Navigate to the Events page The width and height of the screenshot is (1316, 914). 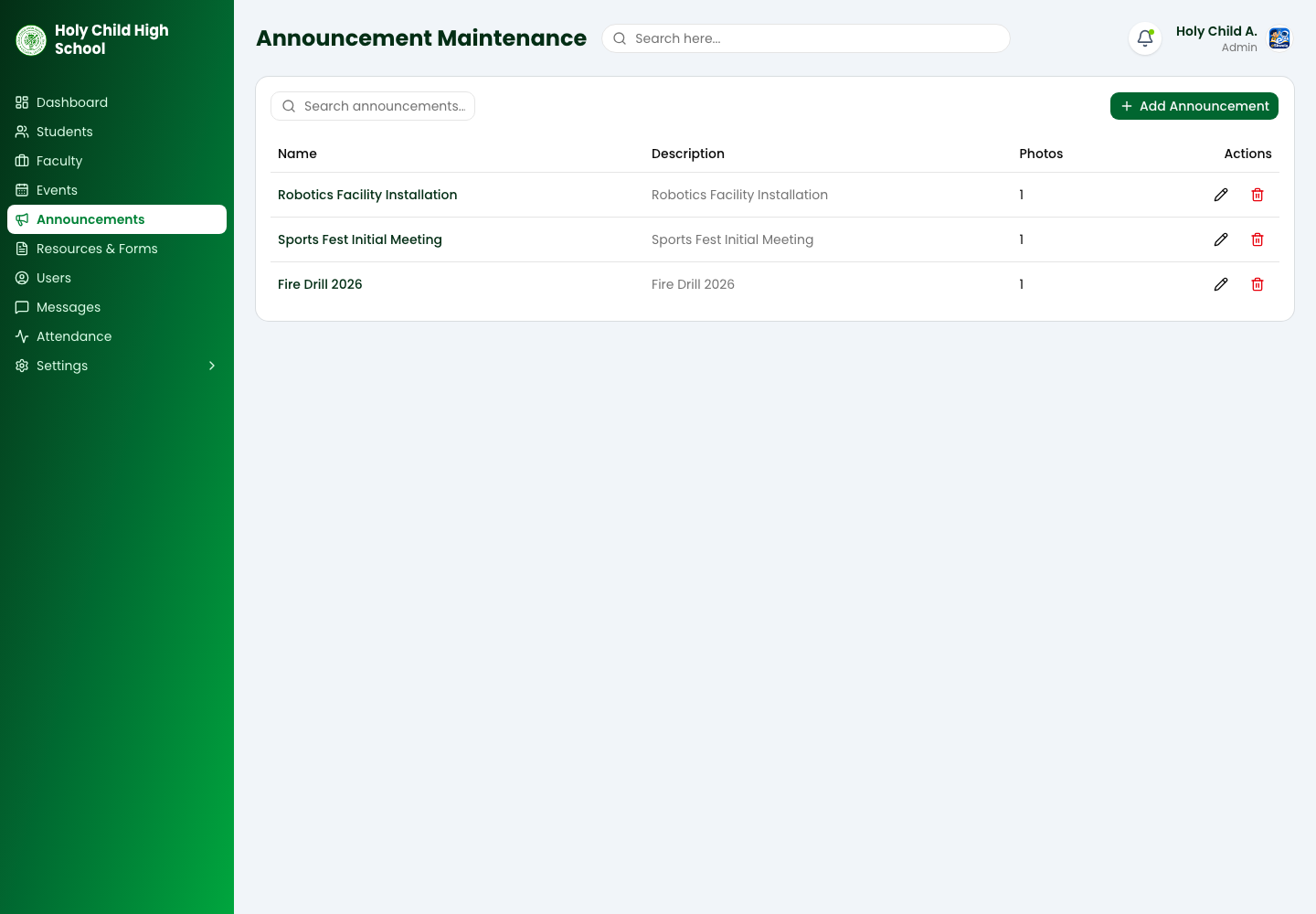(x=117, y=190)
